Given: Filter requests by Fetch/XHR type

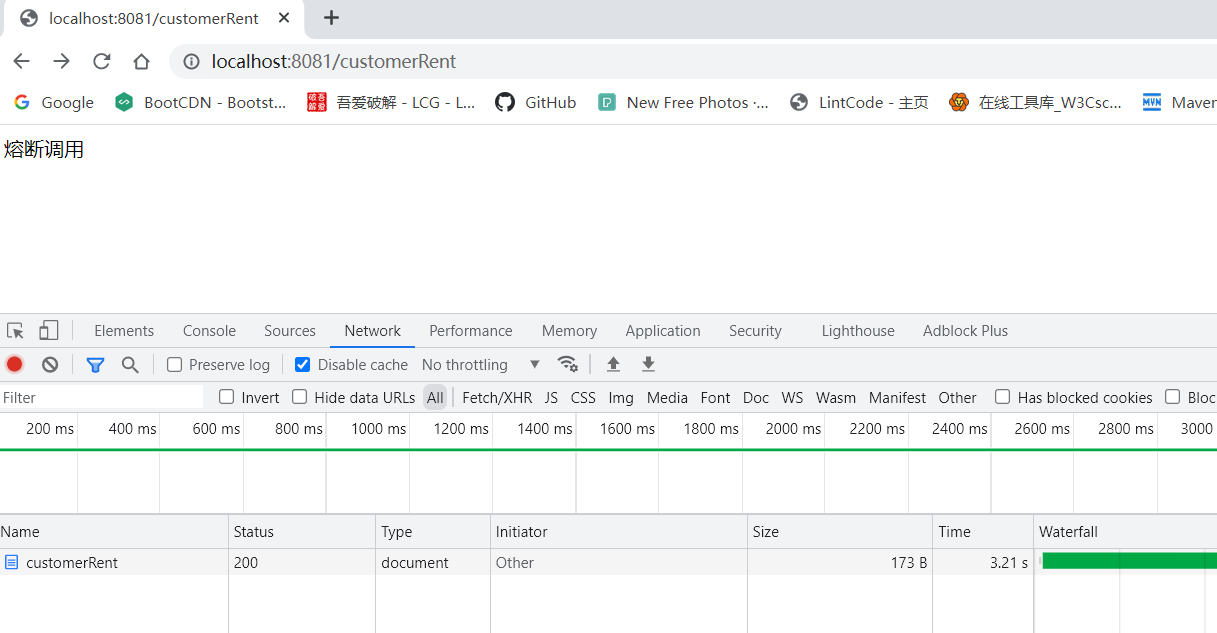Looking at the screenshot, I should point(497,397).
